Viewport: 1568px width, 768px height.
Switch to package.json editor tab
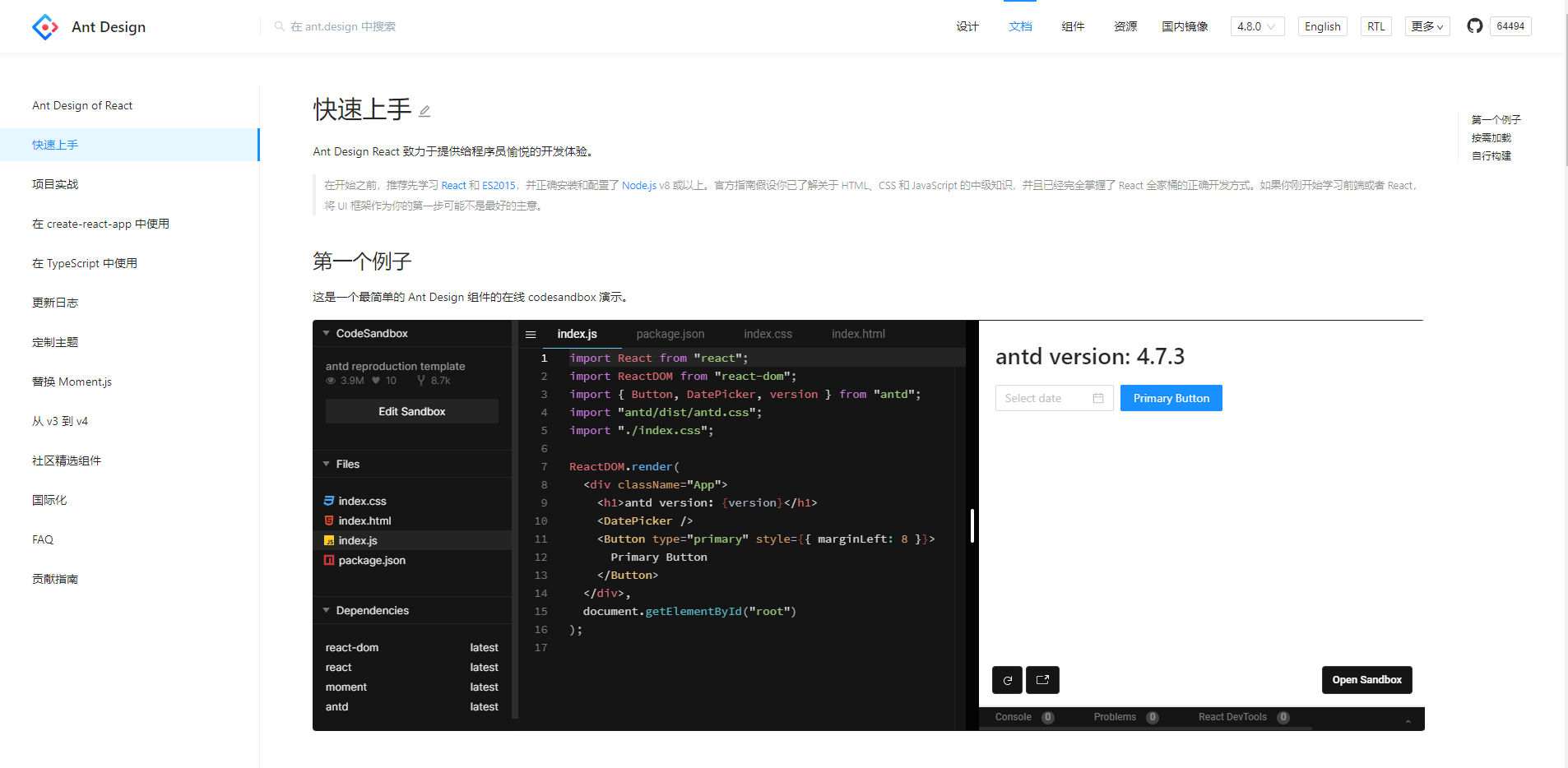[x=670, y=334]
